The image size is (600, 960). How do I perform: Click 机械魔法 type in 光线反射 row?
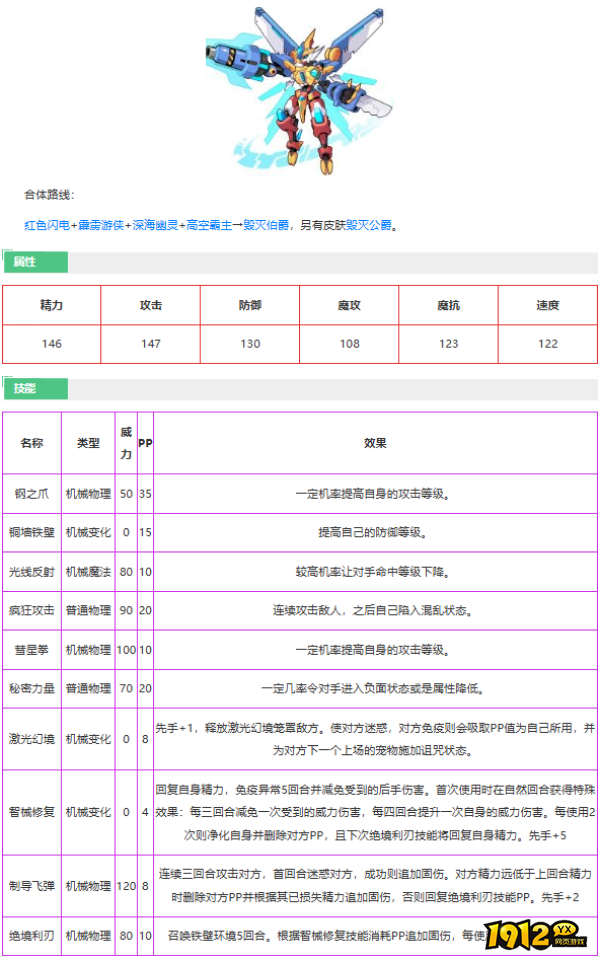coord(88,572)
